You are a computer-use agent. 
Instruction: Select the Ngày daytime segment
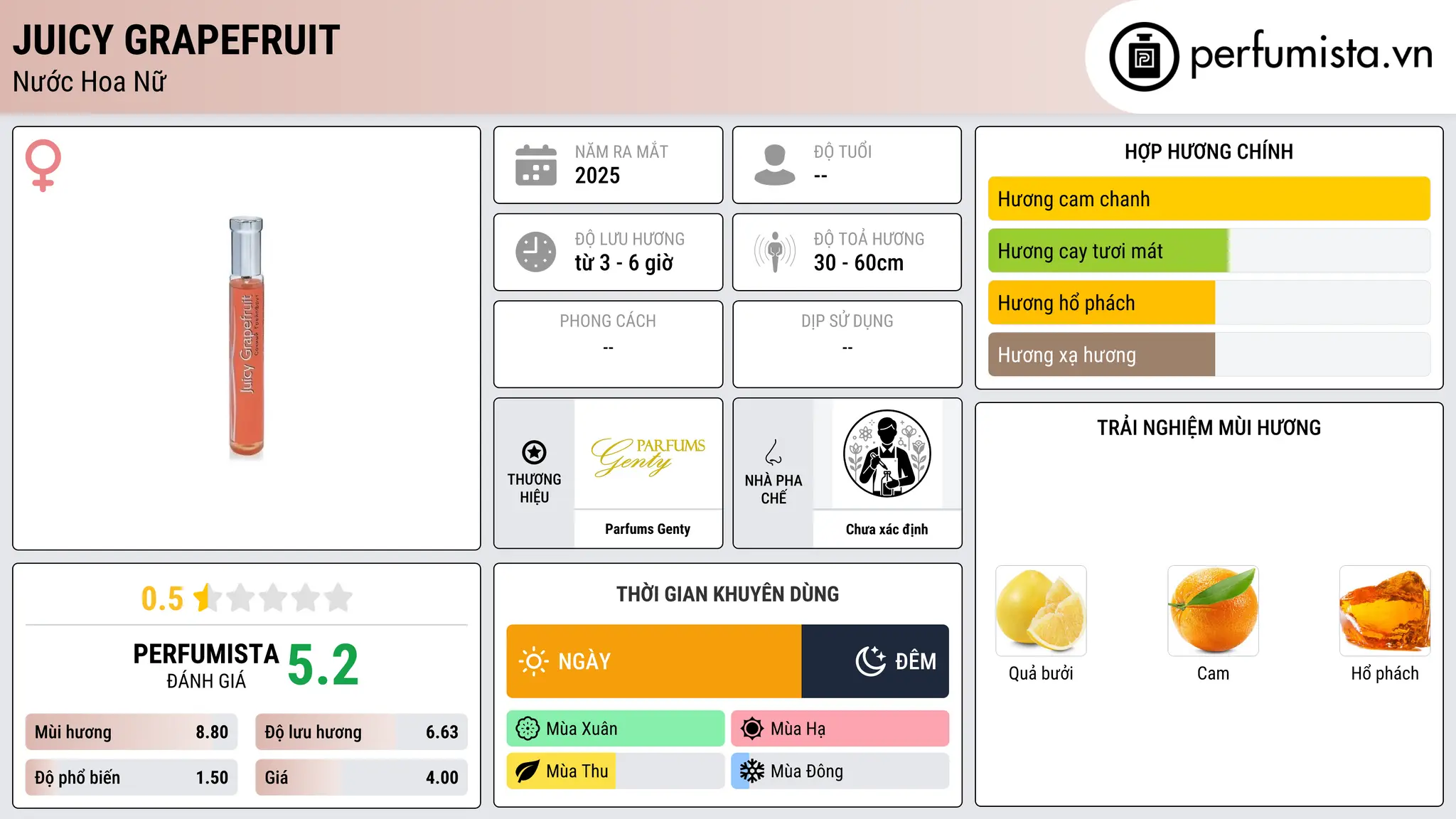(654, 661)
